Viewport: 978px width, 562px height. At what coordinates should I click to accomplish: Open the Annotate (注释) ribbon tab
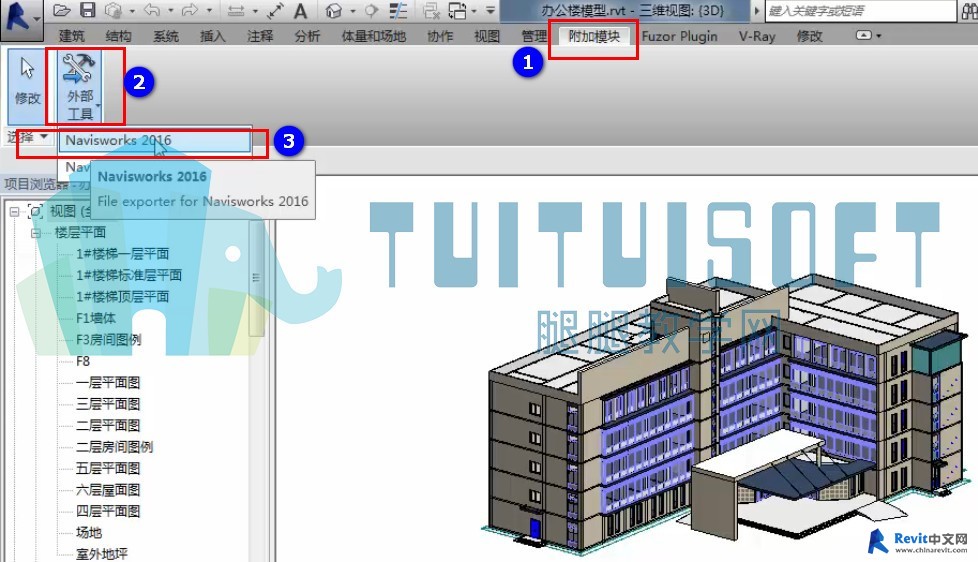tap(259, 36)
